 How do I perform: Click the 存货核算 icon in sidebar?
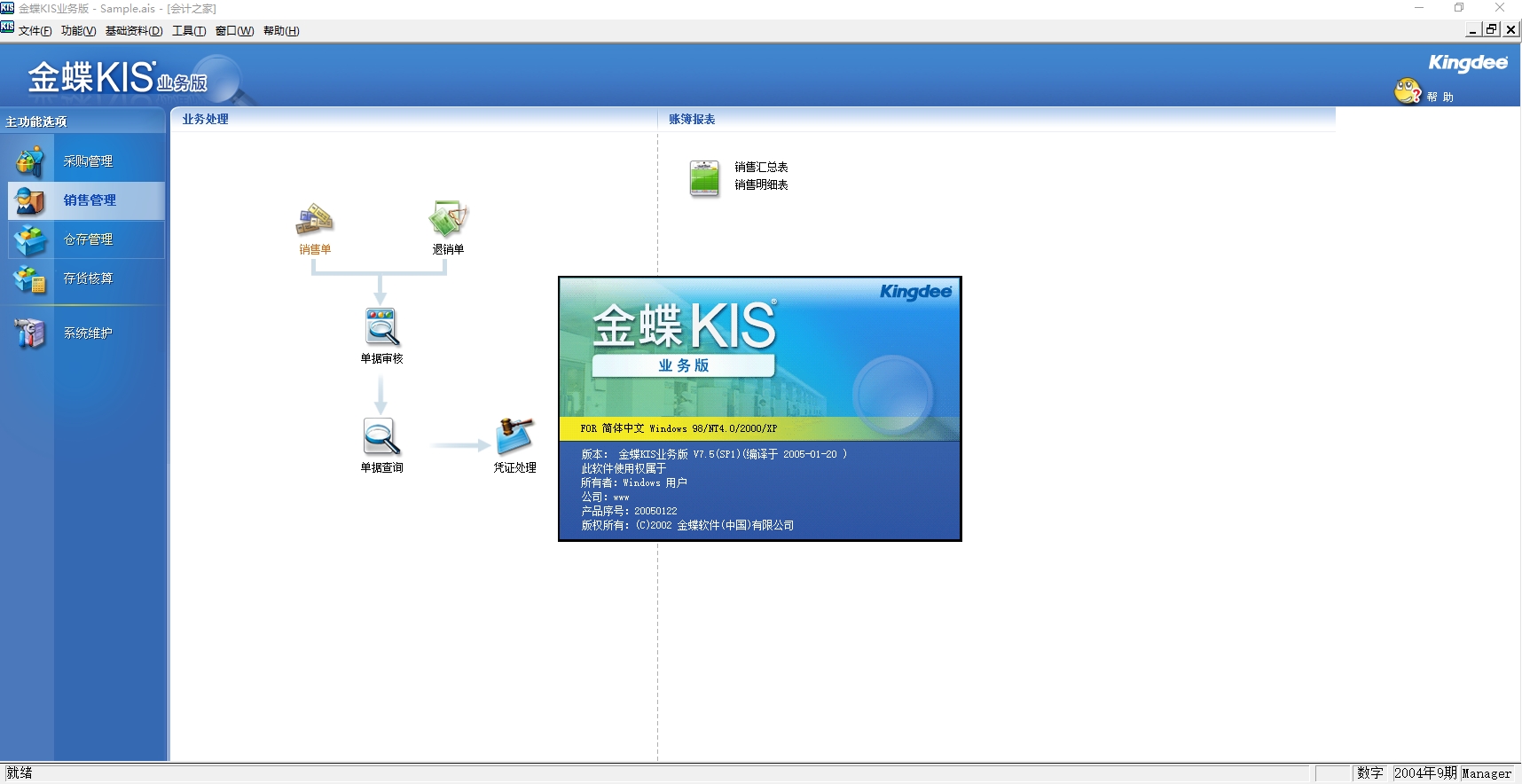pyautogui.click(x=29, y=278)
